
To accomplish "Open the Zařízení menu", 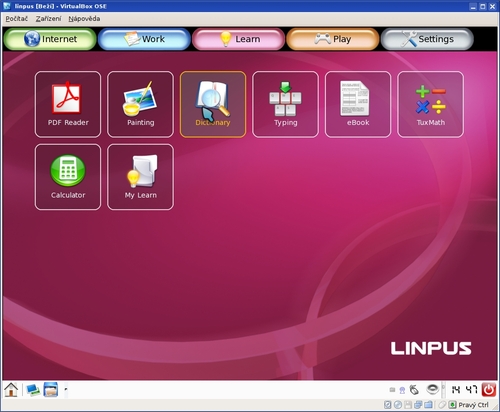I will pos(48,19).
